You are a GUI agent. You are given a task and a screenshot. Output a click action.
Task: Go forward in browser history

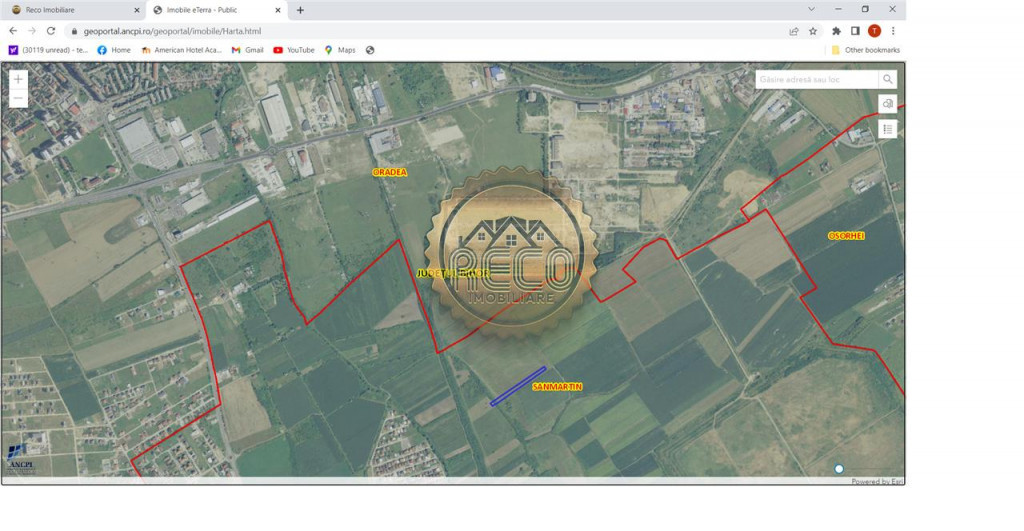tap(31, 31)
